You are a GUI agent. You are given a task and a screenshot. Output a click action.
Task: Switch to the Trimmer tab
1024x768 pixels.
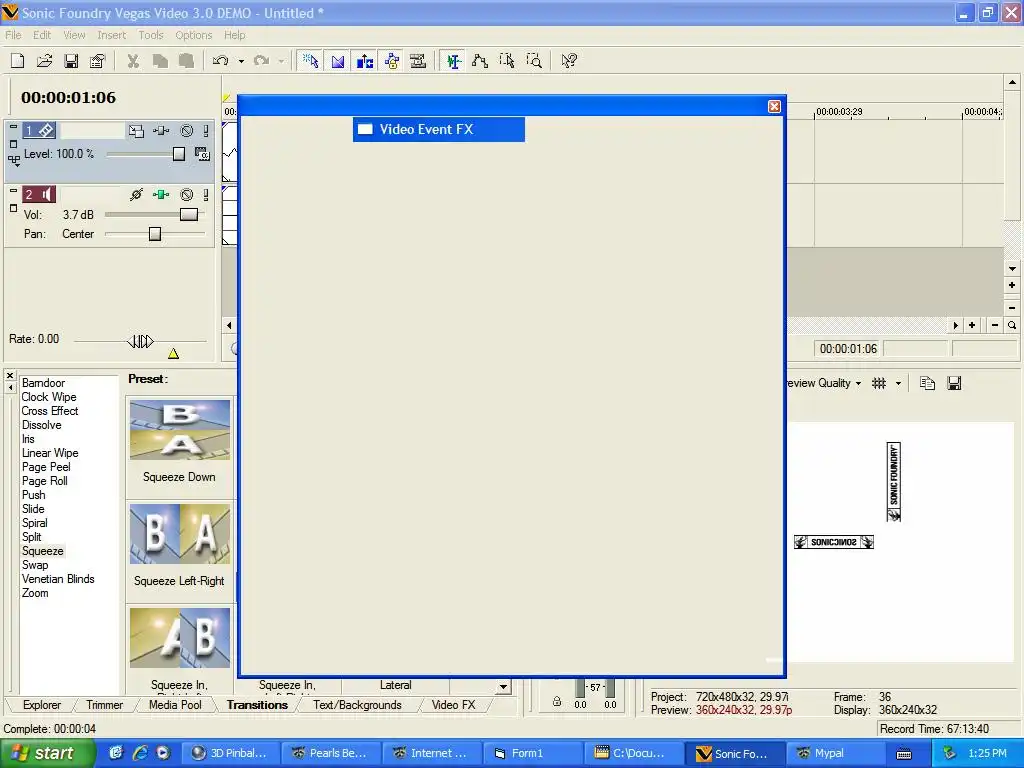pyautogui.click(x=104, y=705)
